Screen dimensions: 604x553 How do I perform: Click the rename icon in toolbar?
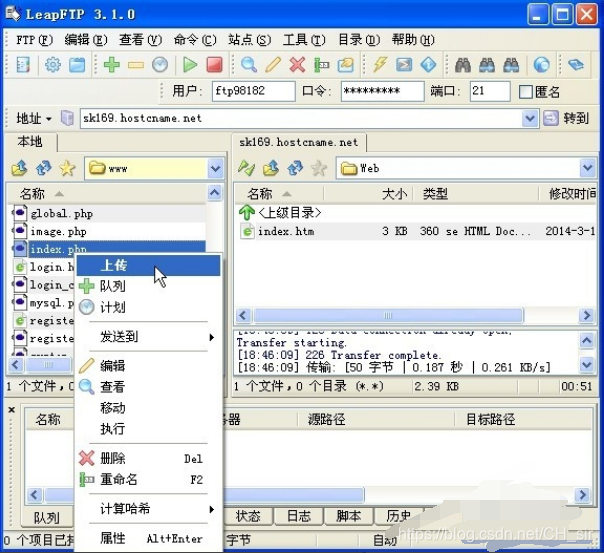(321, 65)
